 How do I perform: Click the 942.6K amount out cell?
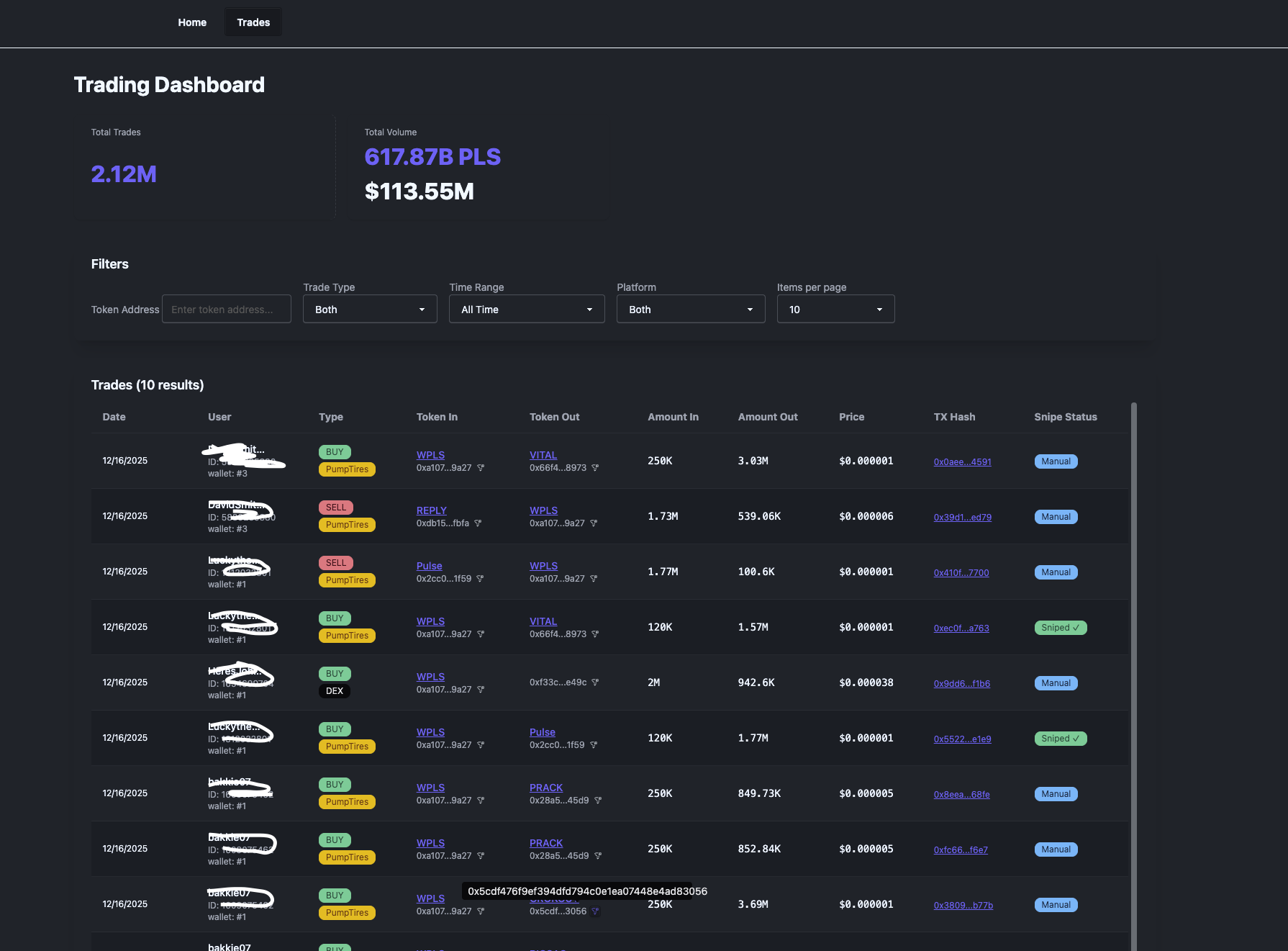click(756, 682)
